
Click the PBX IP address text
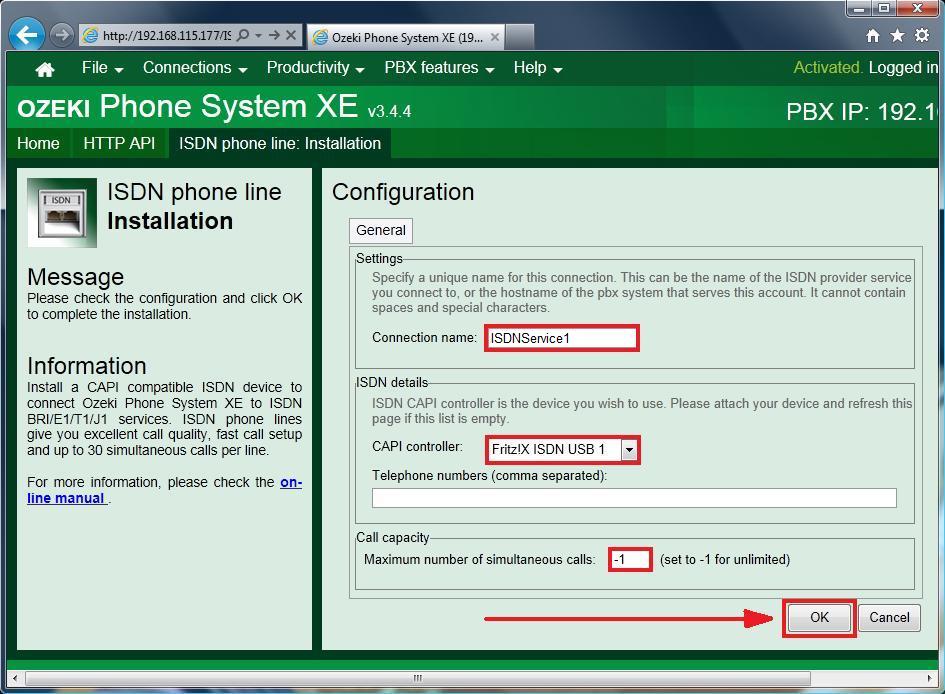862,112
